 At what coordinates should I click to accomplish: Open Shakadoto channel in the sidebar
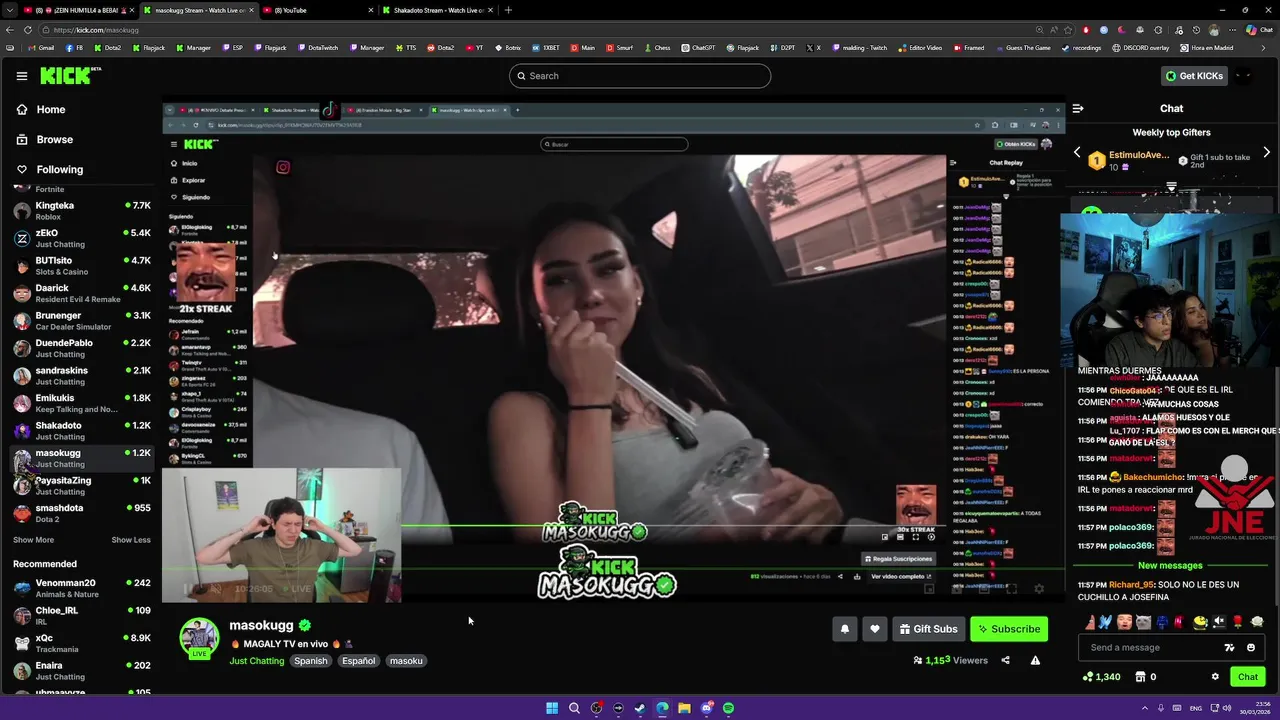(x=82, y=431)
